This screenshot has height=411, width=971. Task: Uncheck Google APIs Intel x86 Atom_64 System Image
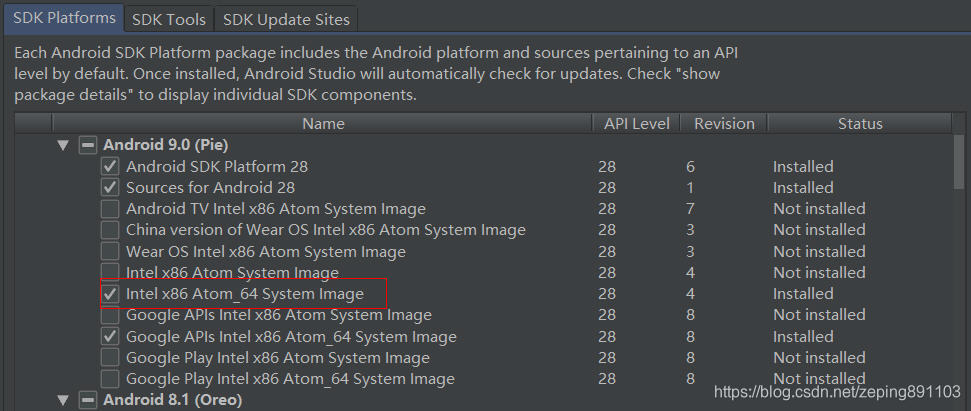pyautogui.click(x=110, y=337)
